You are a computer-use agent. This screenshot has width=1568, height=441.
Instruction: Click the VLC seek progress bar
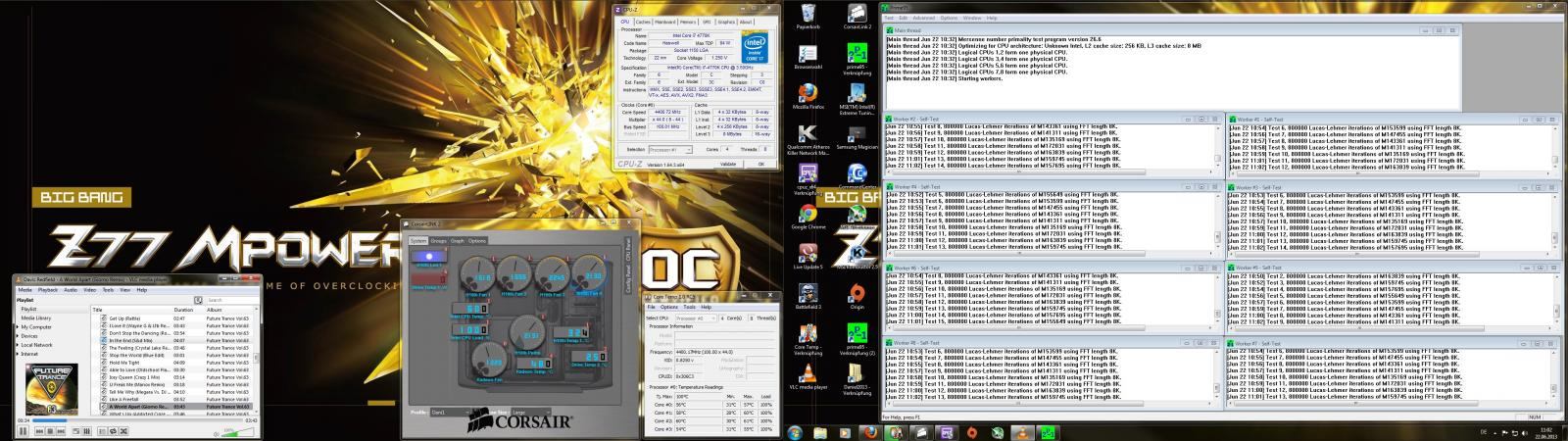tap(137, 420)
